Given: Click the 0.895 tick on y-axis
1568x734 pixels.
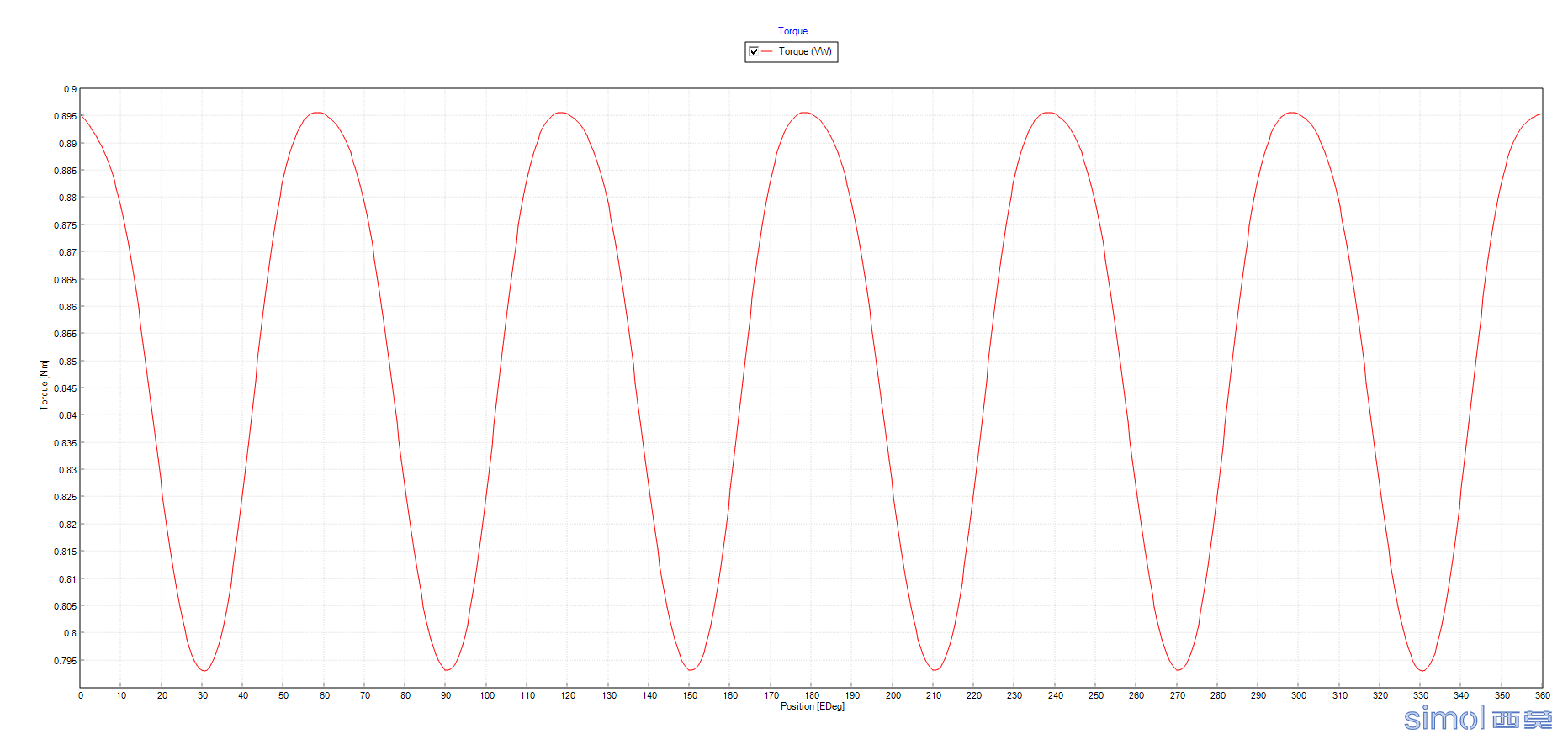Looking at the screenshot, I should [x=65, y=116].
